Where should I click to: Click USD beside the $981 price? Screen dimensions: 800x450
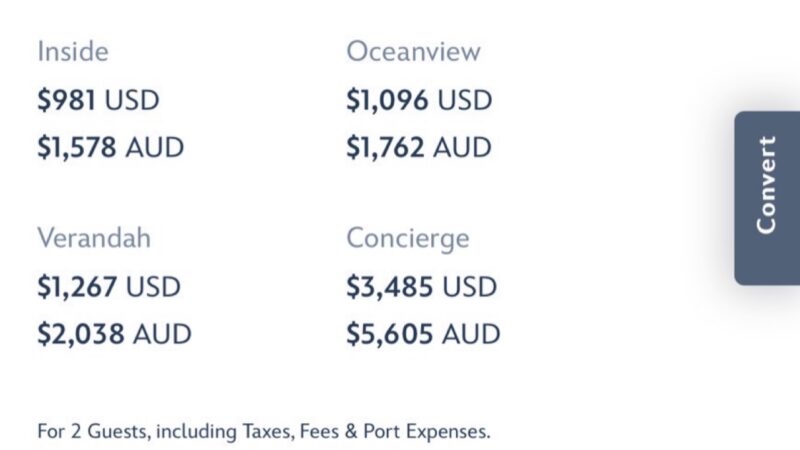(x=132, y=100)
